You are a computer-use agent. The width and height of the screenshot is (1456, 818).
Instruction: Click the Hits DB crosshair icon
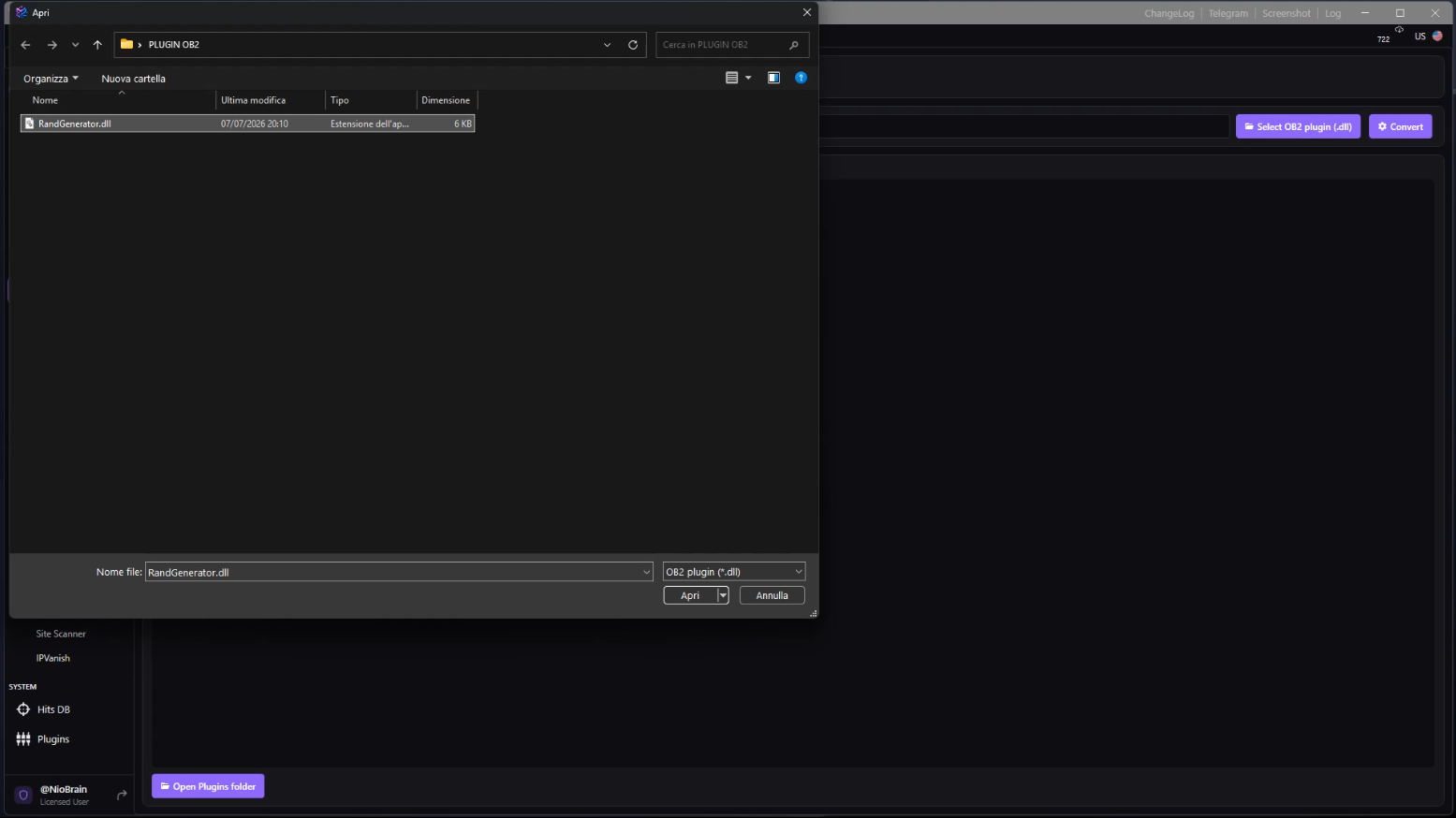[23, 709]
